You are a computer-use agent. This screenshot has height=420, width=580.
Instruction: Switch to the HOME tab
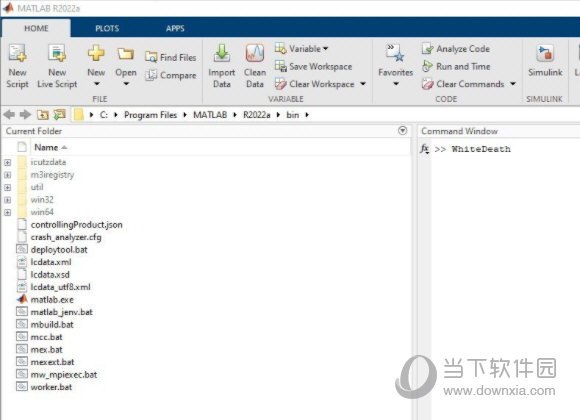click(x=36, y=28)
